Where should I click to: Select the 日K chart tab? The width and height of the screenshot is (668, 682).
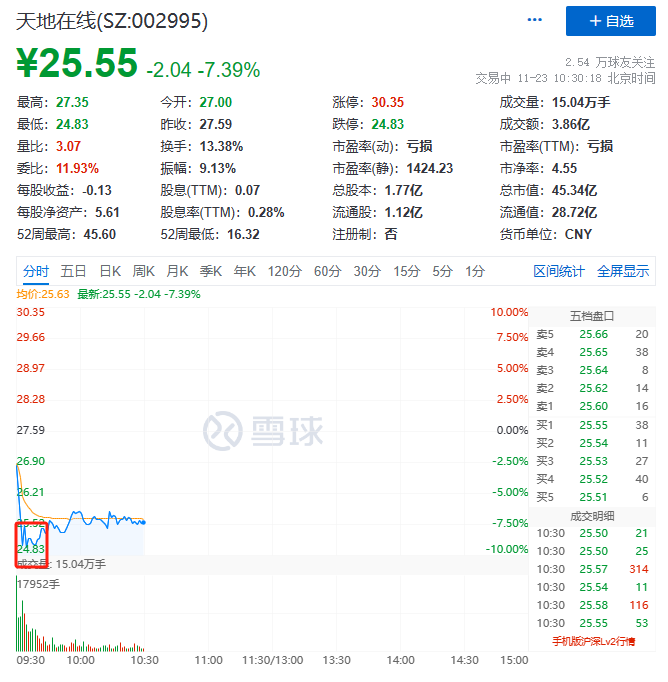tap(110, 271)
